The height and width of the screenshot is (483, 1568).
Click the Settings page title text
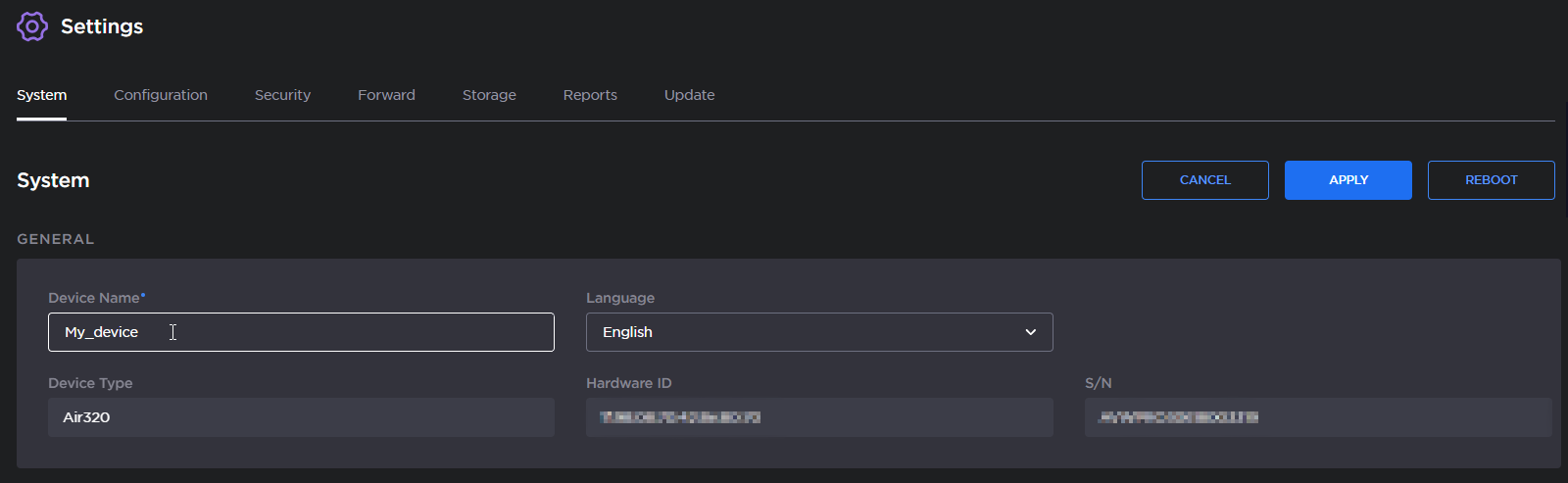click(102, 26)
